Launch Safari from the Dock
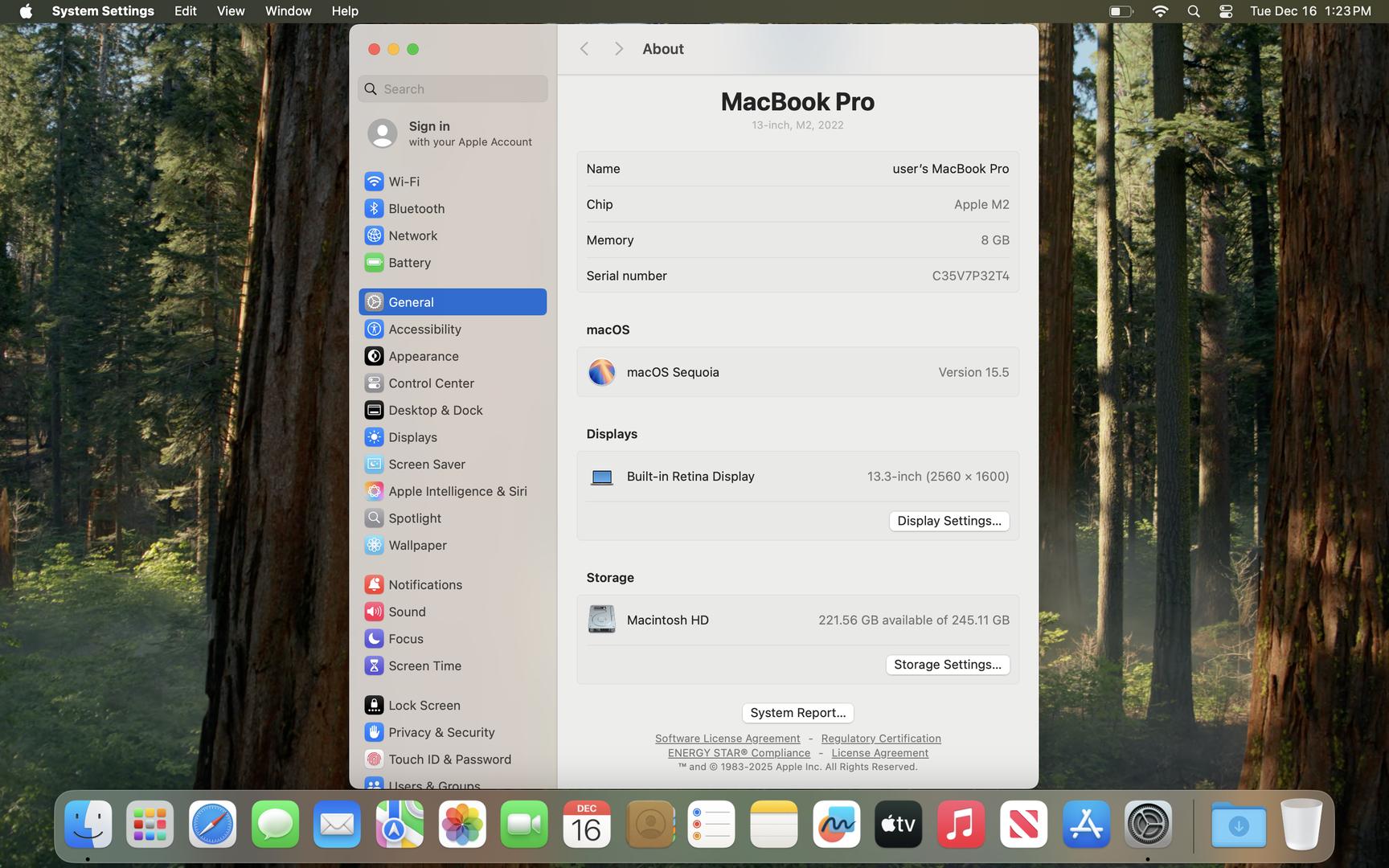Viewport: 1389px width, 868px height. coord(212,825)
